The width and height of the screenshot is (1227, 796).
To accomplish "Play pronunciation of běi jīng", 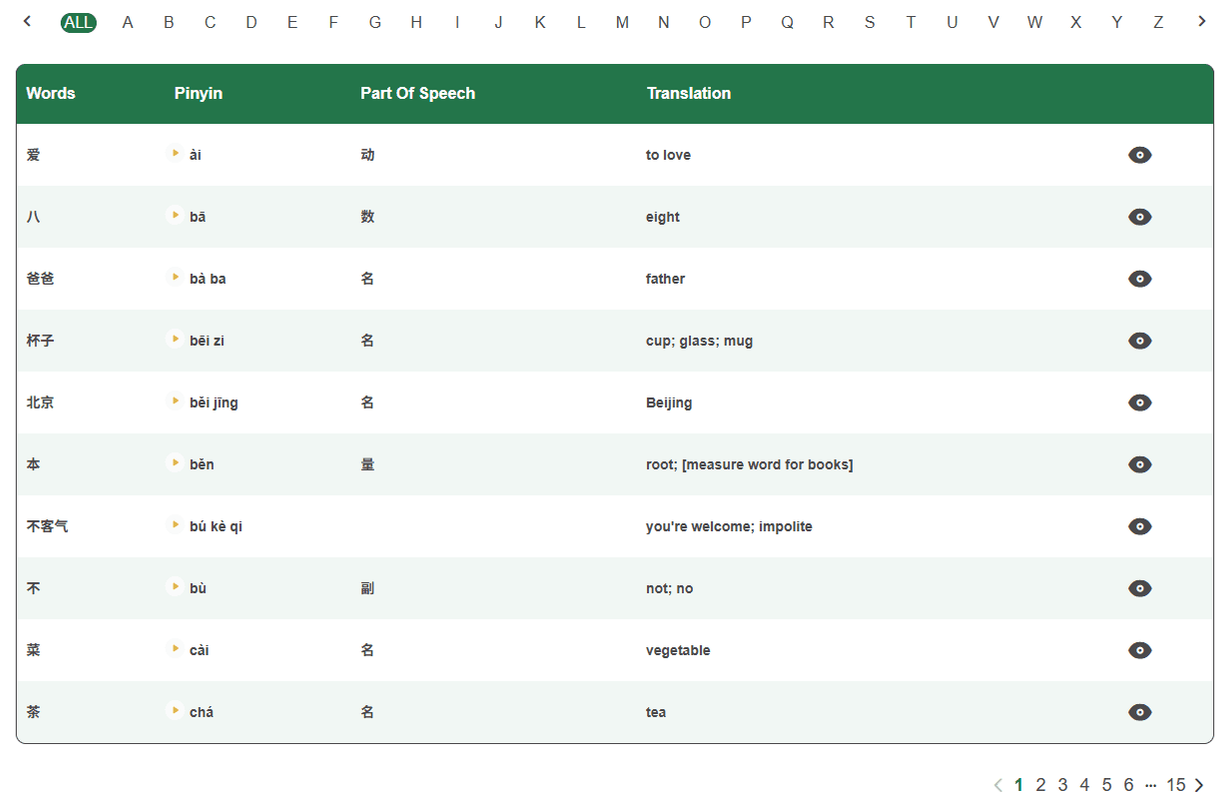I will click(x=176, y=402).
